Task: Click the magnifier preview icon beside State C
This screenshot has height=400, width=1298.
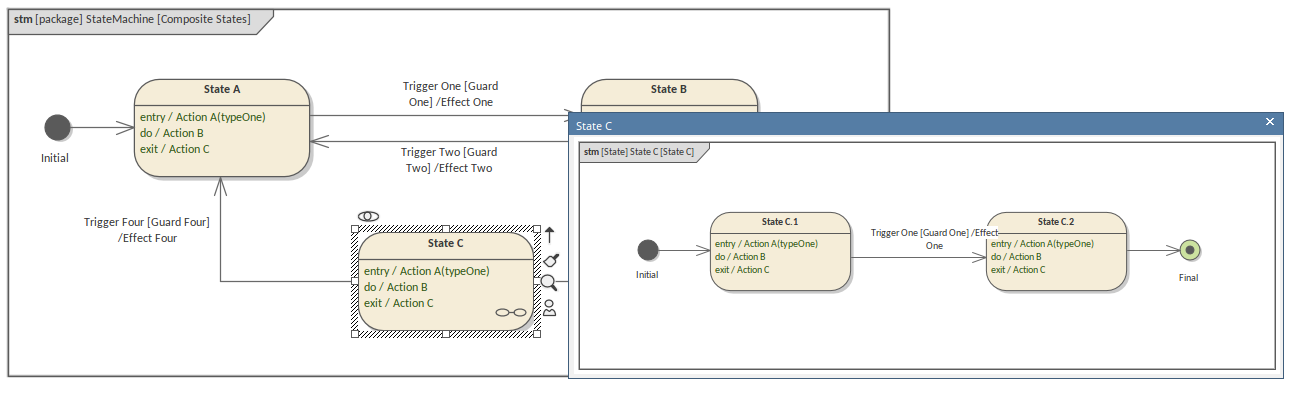Action: coord(548,283)
